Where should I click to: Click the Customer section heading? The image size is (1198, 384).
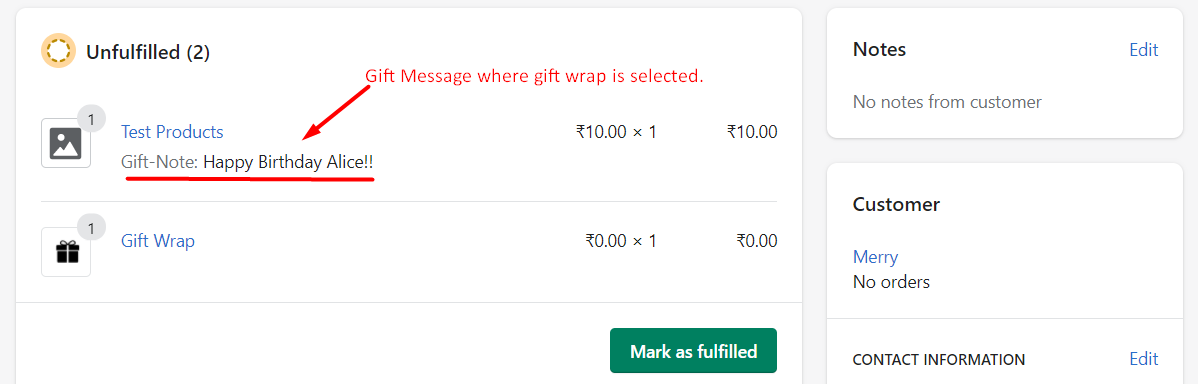(x=896, y=205)
